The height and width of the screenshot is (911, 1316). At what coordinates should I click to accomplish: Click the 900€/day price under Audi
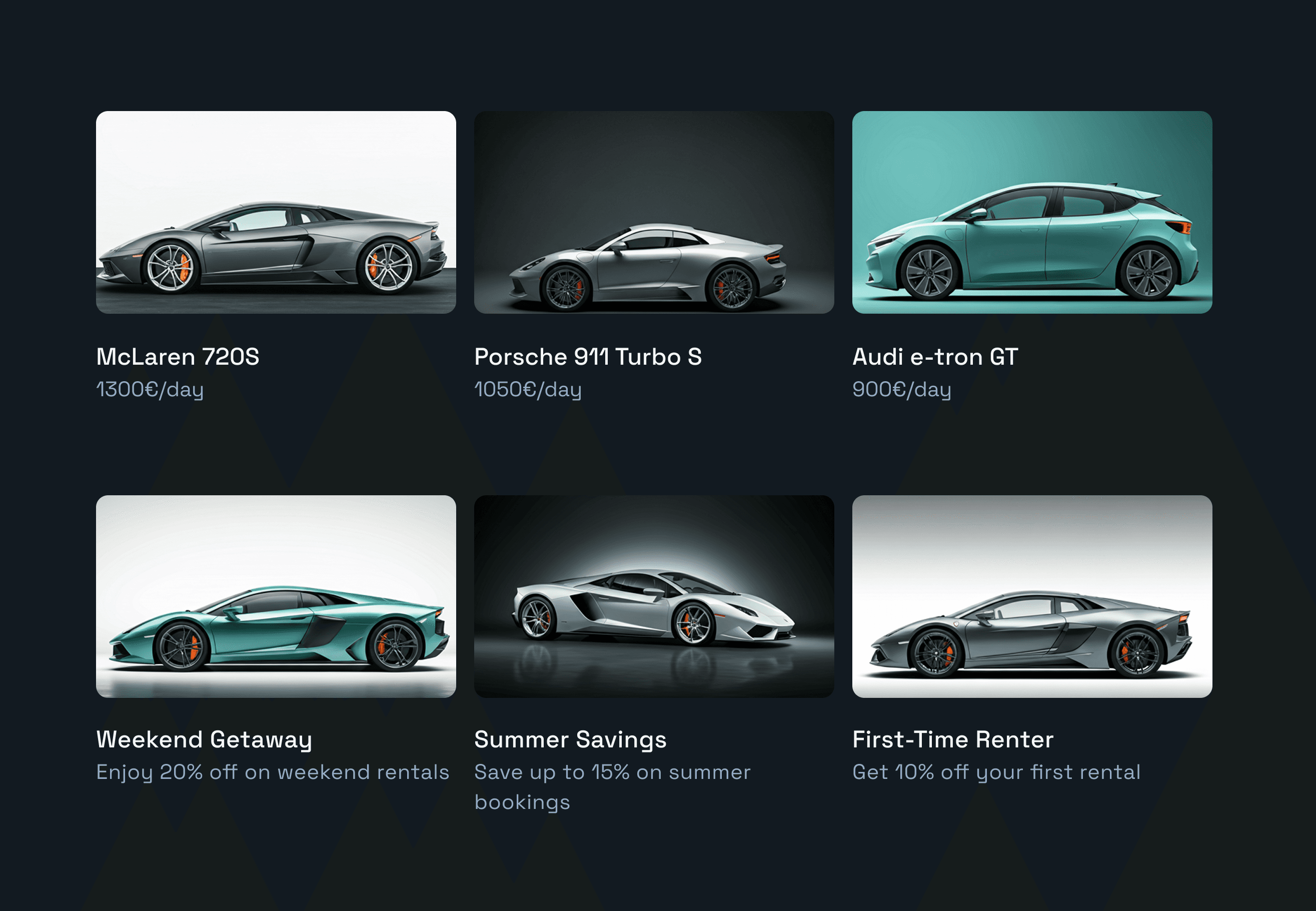pos(902,390)
